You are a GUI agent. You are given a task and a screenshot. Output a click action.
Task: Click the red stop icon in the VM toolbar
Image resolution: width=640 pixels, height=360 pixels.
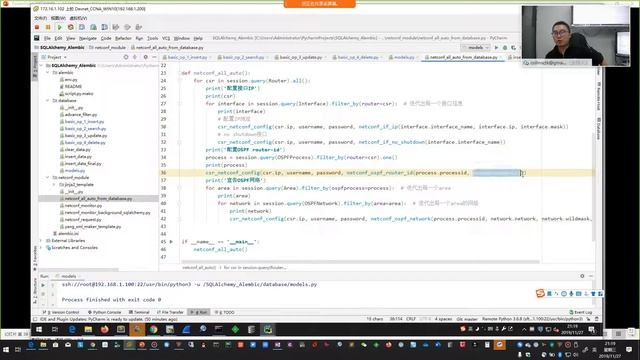37,27
